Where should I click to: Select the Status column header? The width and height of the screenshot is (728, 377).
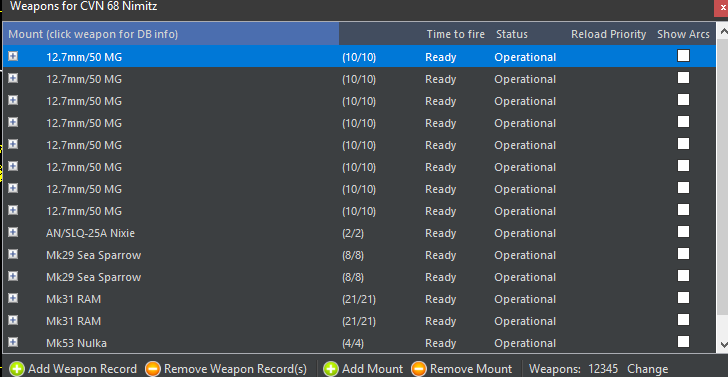pos(512,34)
